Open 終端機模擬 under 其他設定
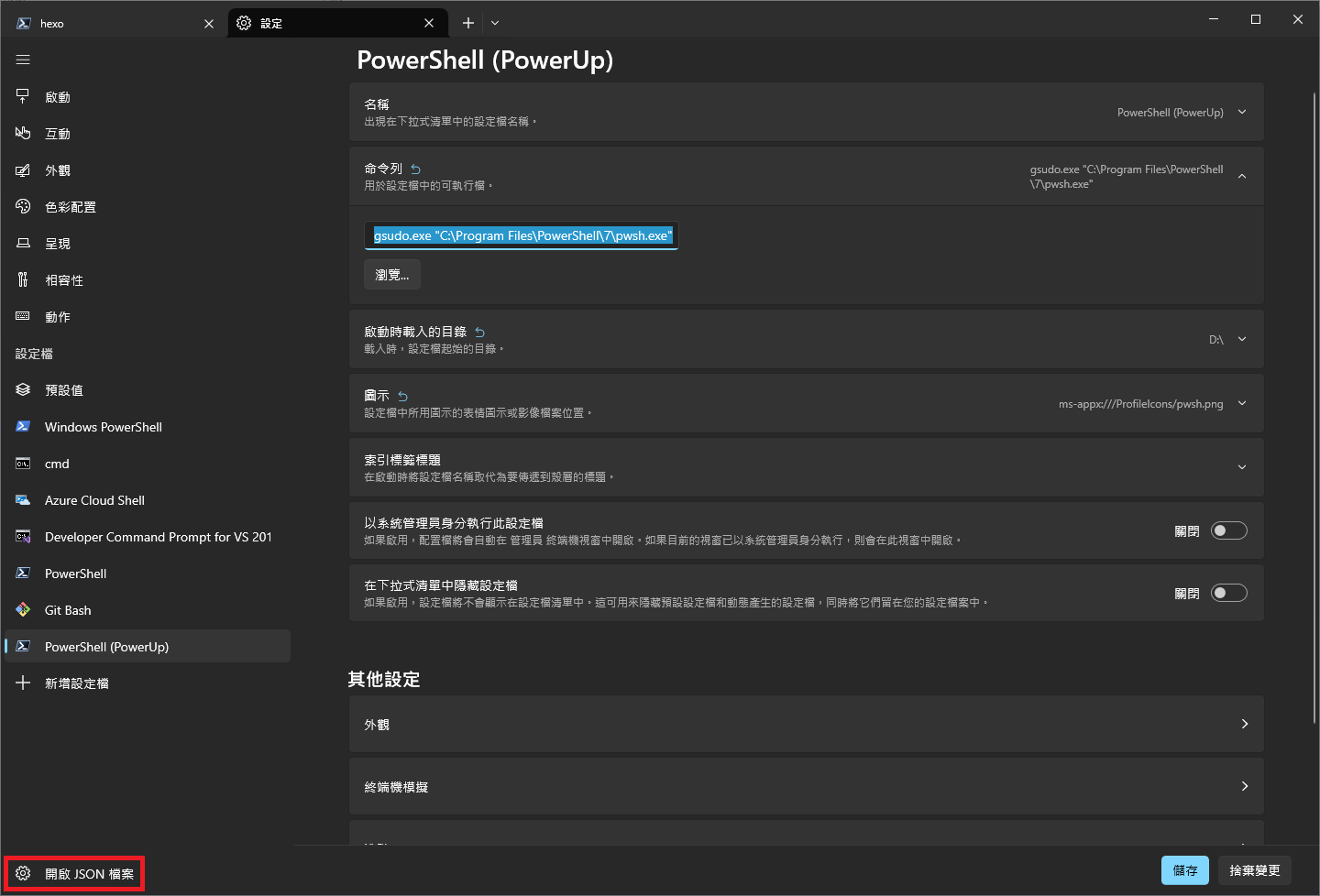The image size is (1320, 896). tap(807, 786)
